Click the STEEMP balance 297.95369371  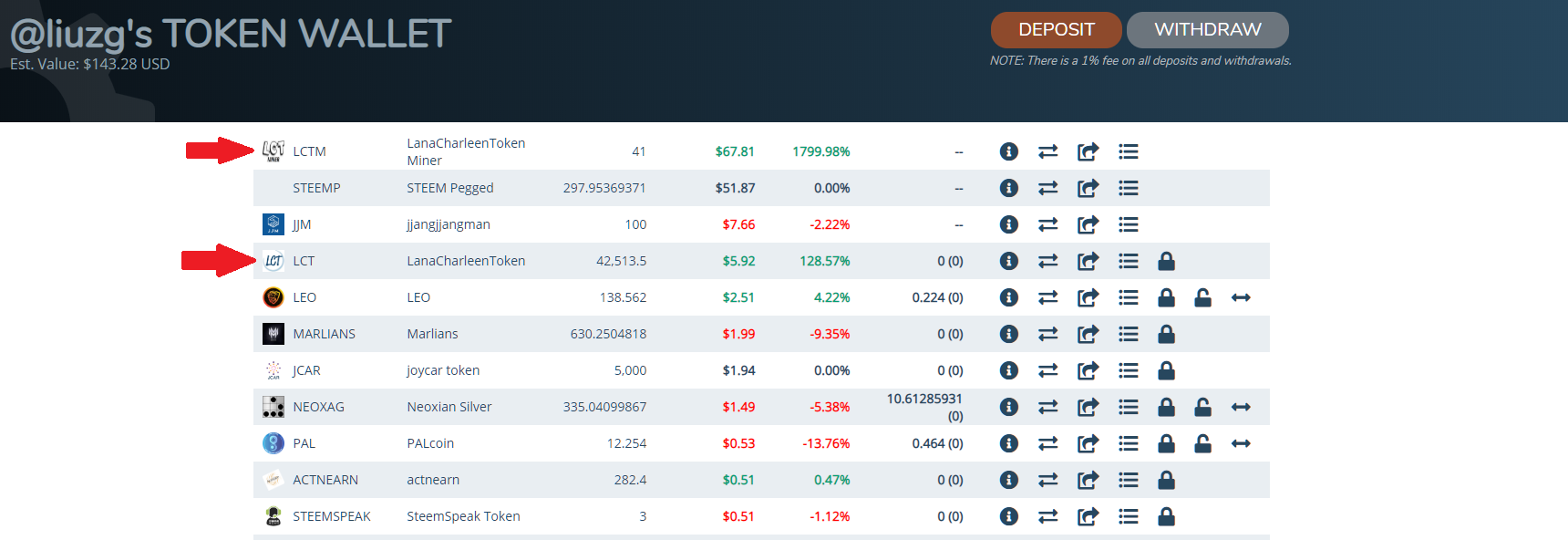pos(604,188)
